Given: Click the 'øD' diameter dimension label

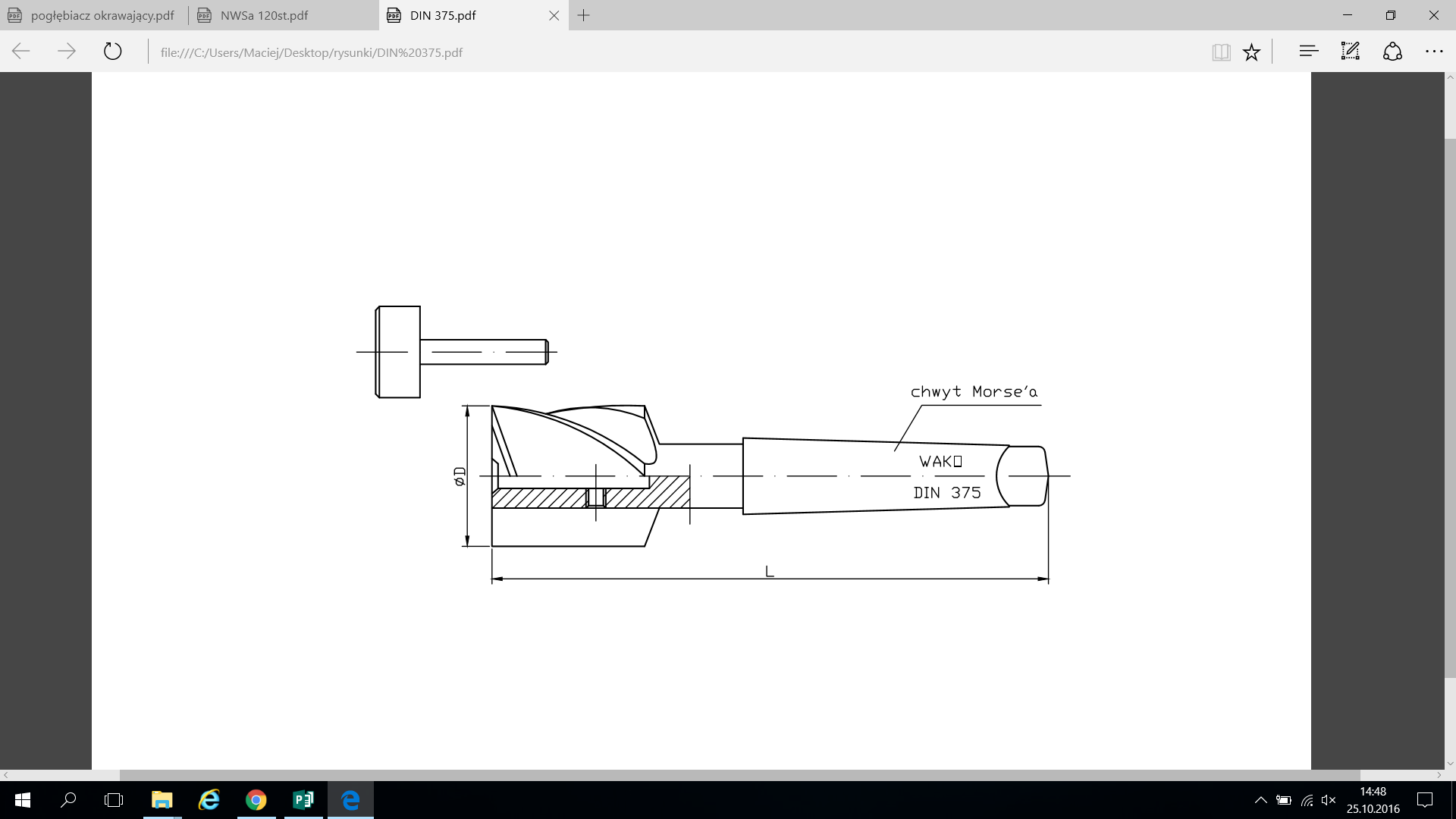Looking at the screenshot, I should 460,476.
